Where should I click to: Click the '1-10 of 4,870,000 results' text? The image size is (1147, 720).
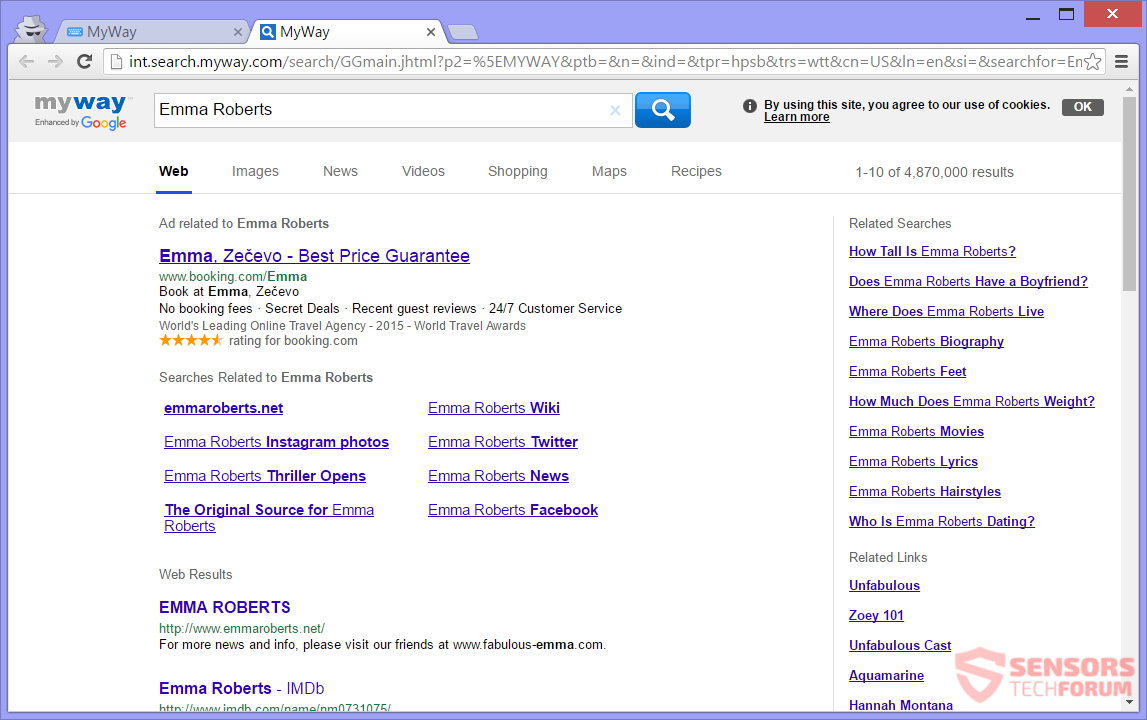(x=934, y=173)
